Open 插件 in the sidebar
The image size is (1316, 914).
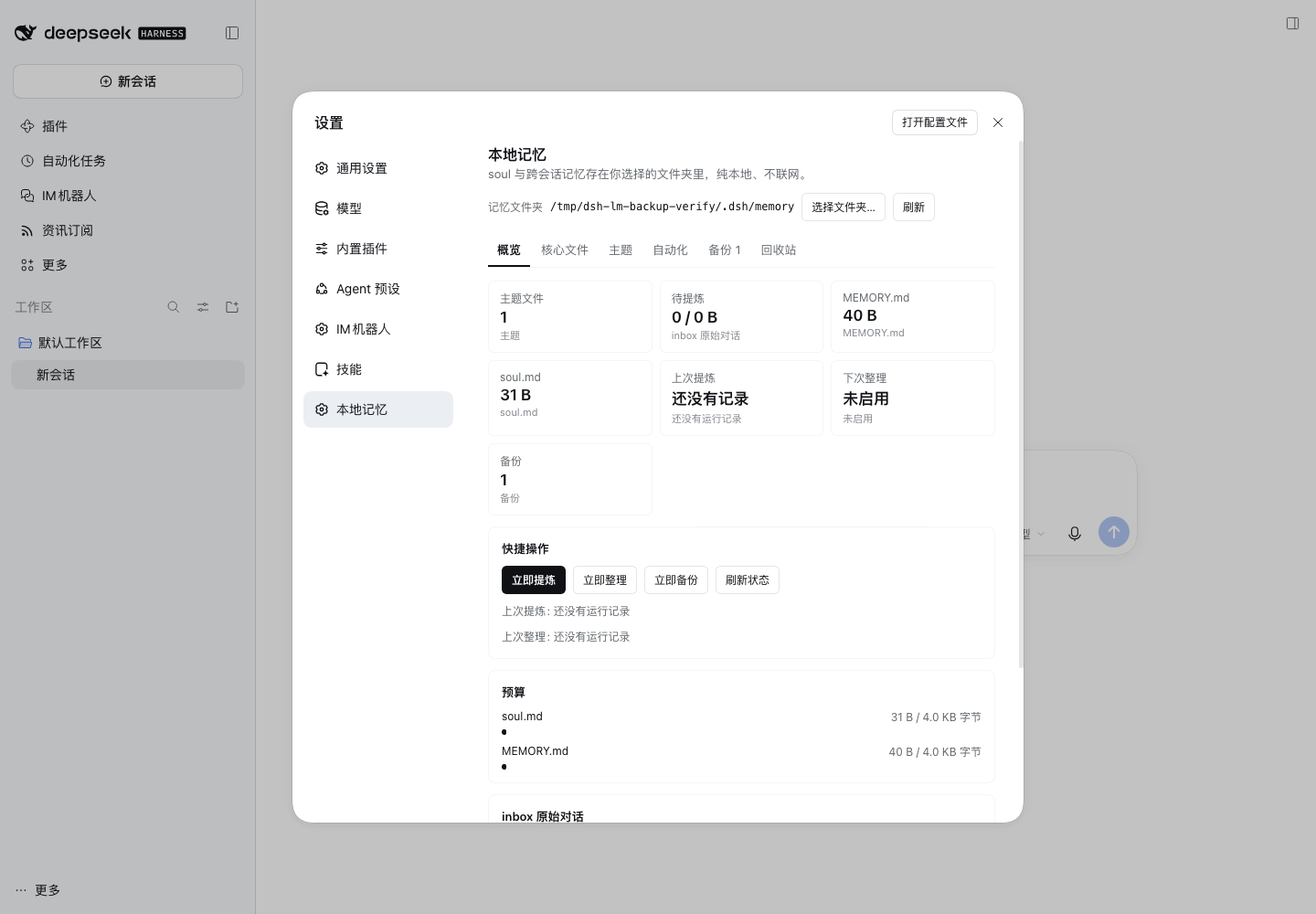coord(128,126)
